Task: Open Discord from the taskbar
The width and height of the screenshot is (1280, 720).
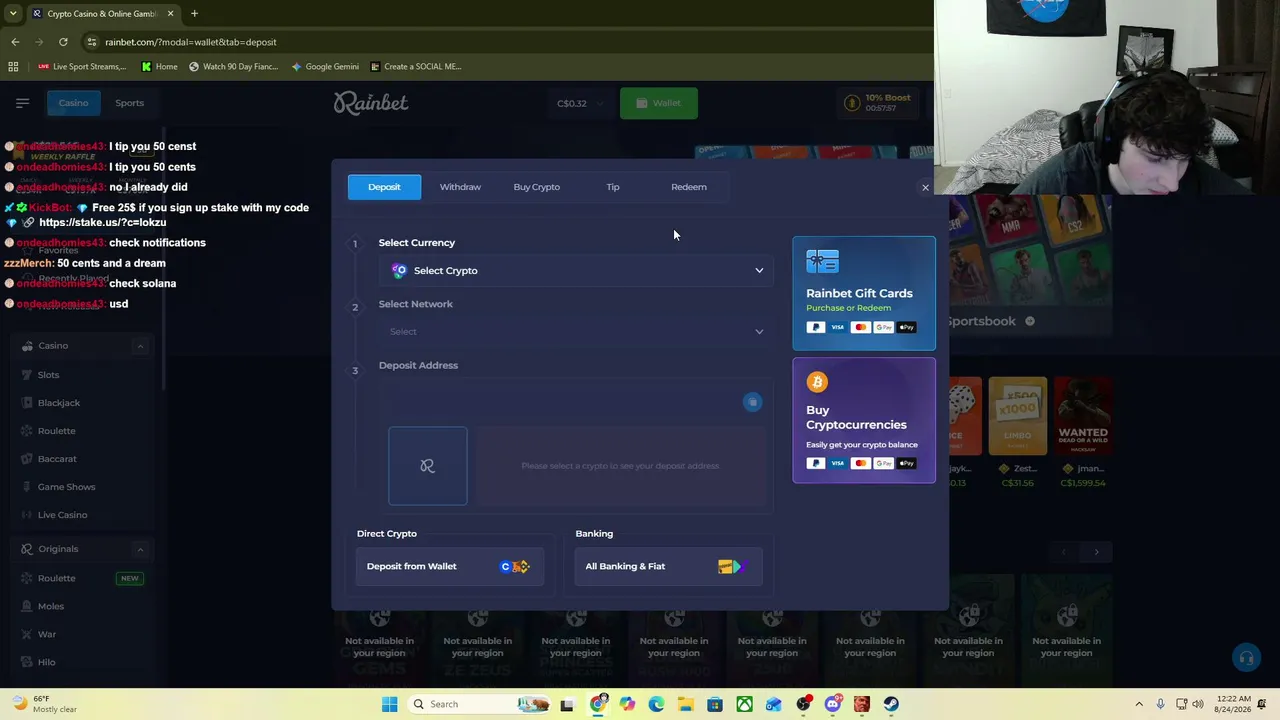Action: [x=832, y=704]
